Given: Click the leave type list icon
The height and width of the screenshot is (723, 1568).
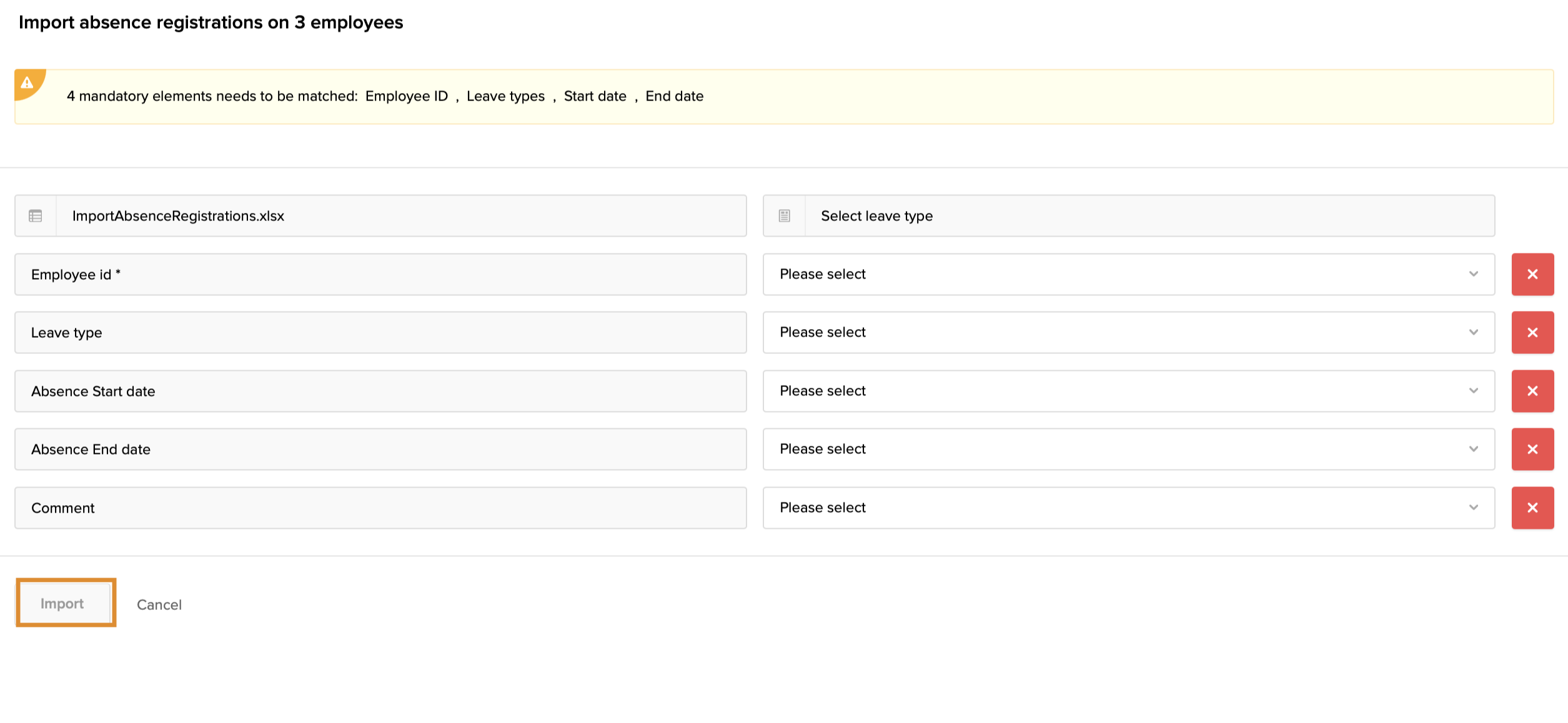Looking at the screenshot, I should 784,216.
